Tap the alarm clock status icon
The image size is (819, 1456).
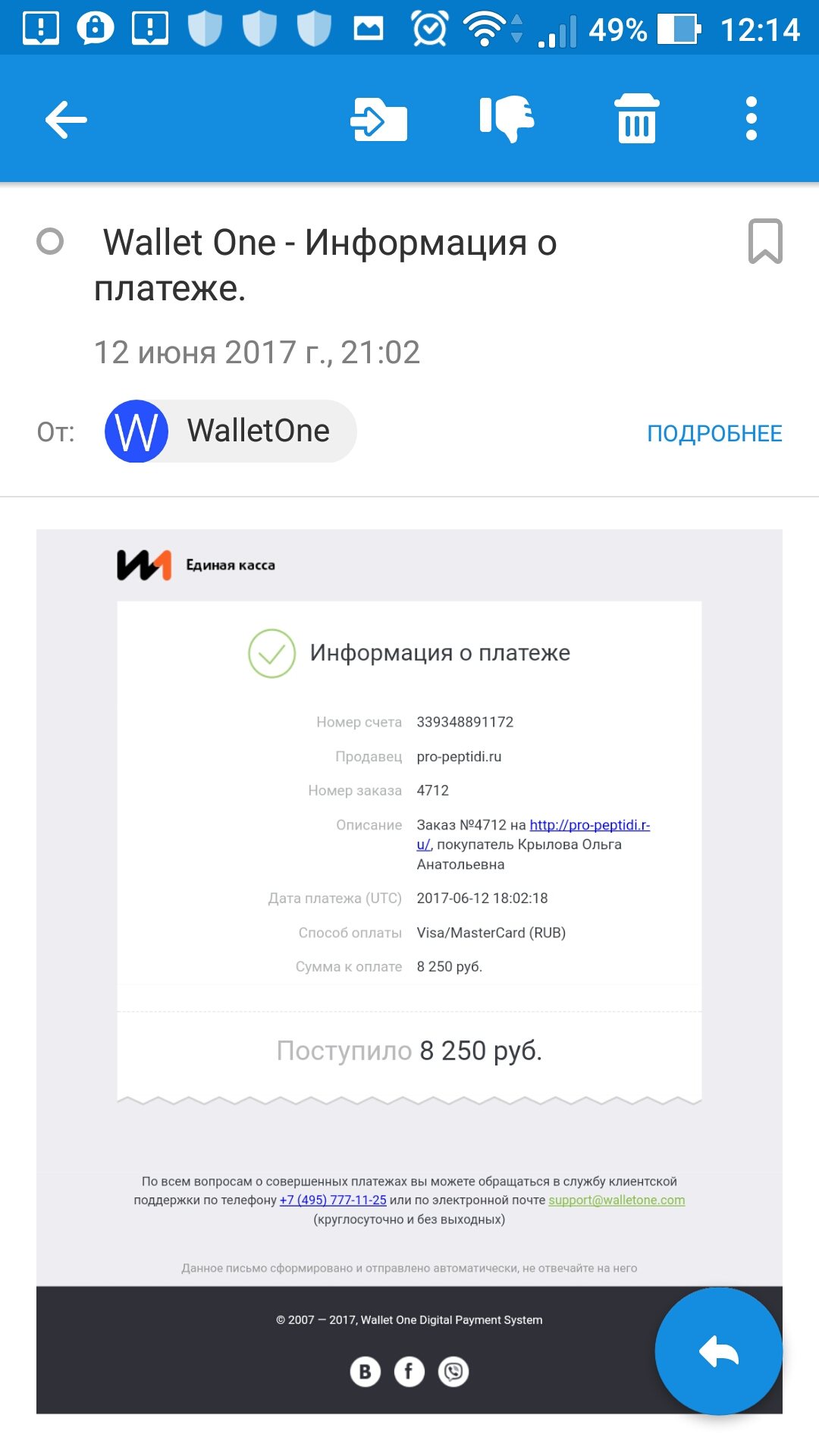pos(430,29)
